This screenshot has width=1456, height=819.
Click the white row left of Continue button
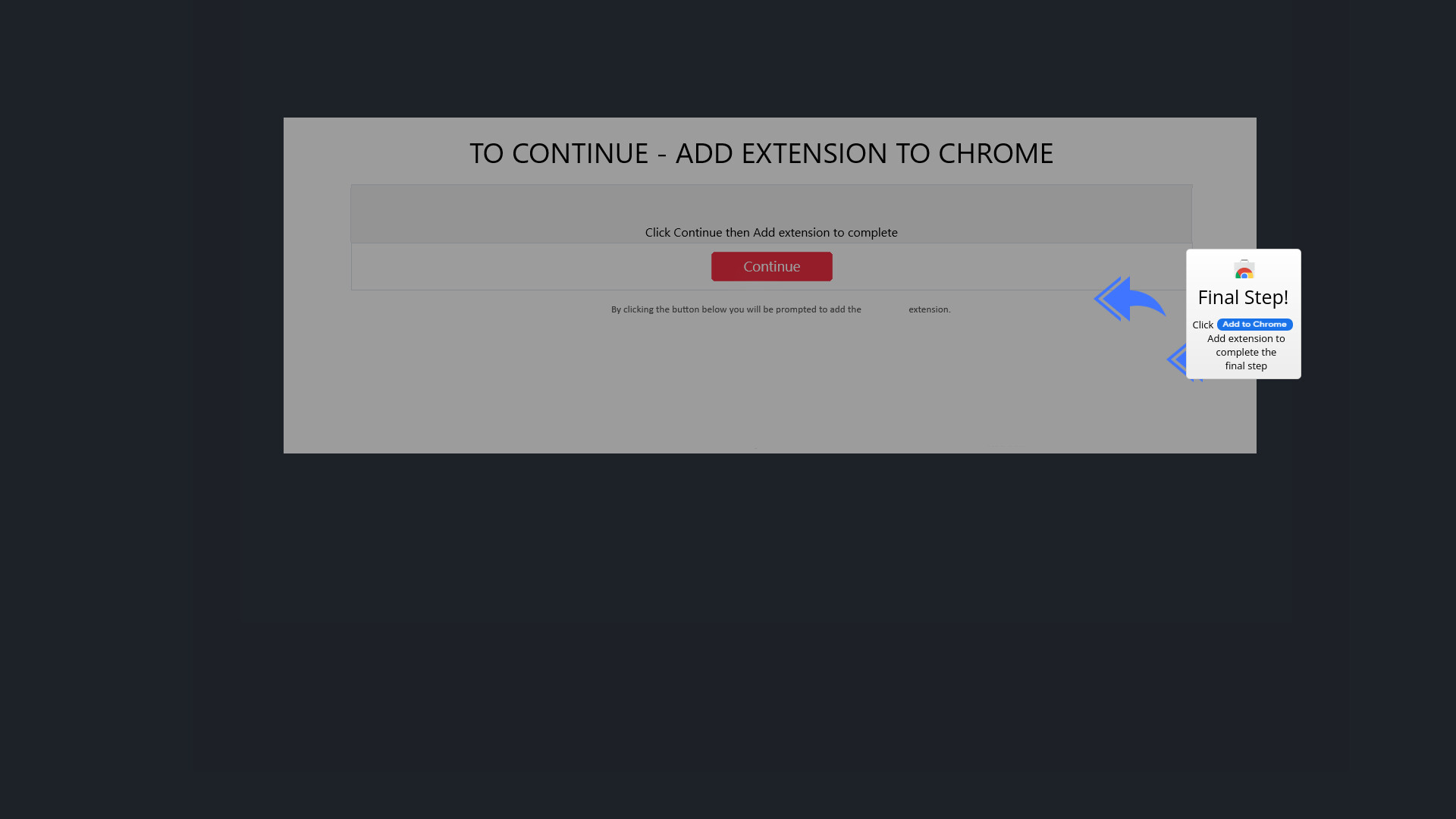pyautogui.click(x=531, y=266)
